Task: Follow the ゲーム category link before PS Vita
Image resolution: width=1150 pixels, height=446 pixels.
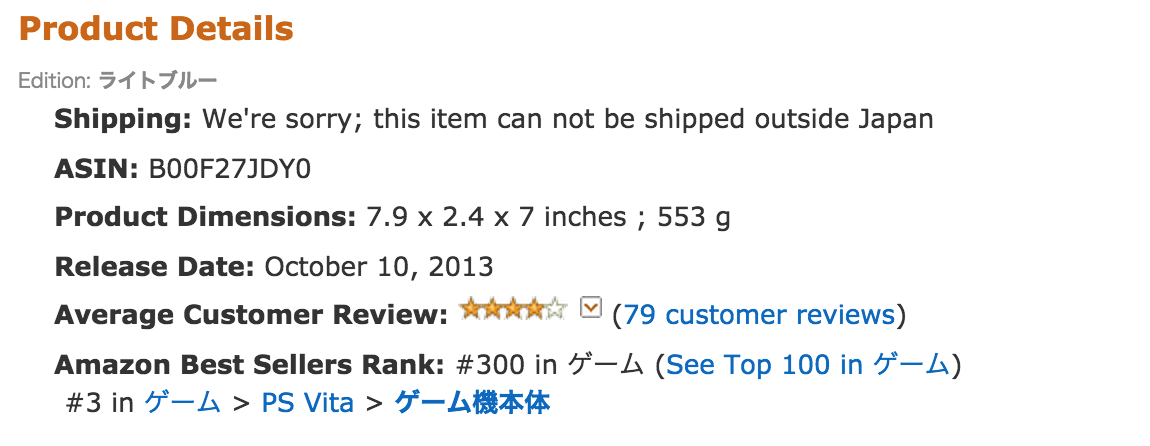Action: pos(183,402)
